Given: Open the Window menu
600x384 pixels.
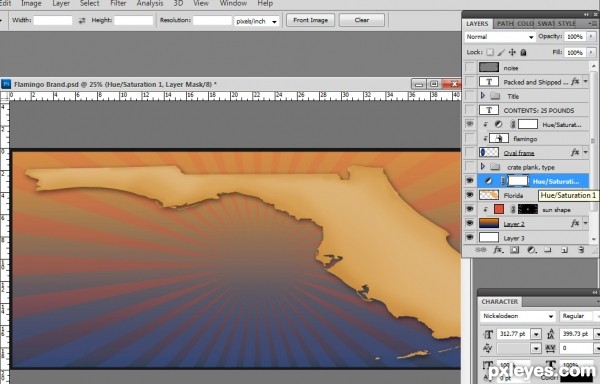Looking at the screenshot, I should (x=233, y=3).
